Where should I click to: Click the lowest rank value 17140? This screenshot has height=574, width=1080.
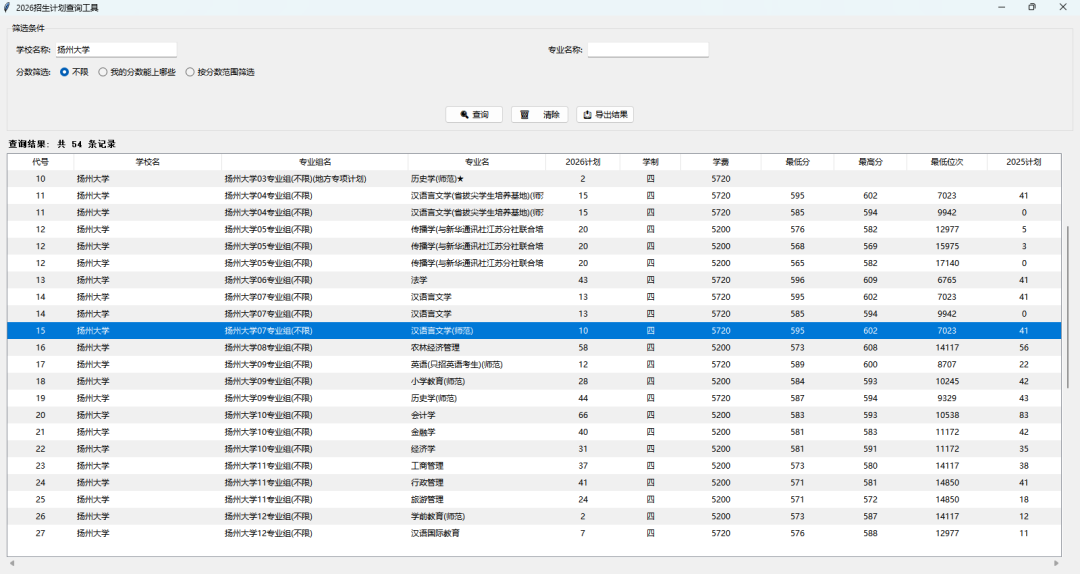point(947,263)
